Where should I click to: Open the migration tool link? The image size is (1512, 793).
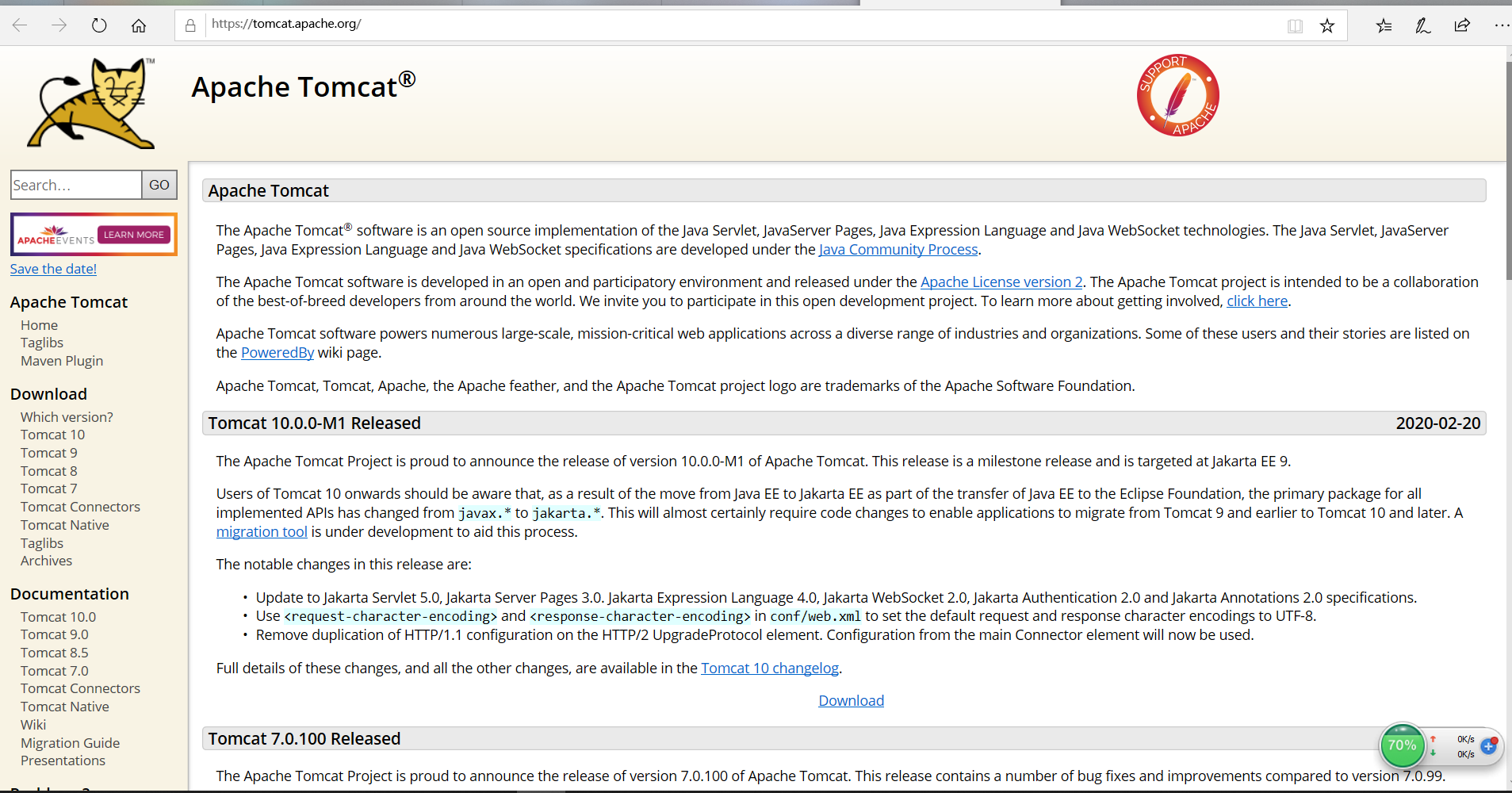click(262, 532)
